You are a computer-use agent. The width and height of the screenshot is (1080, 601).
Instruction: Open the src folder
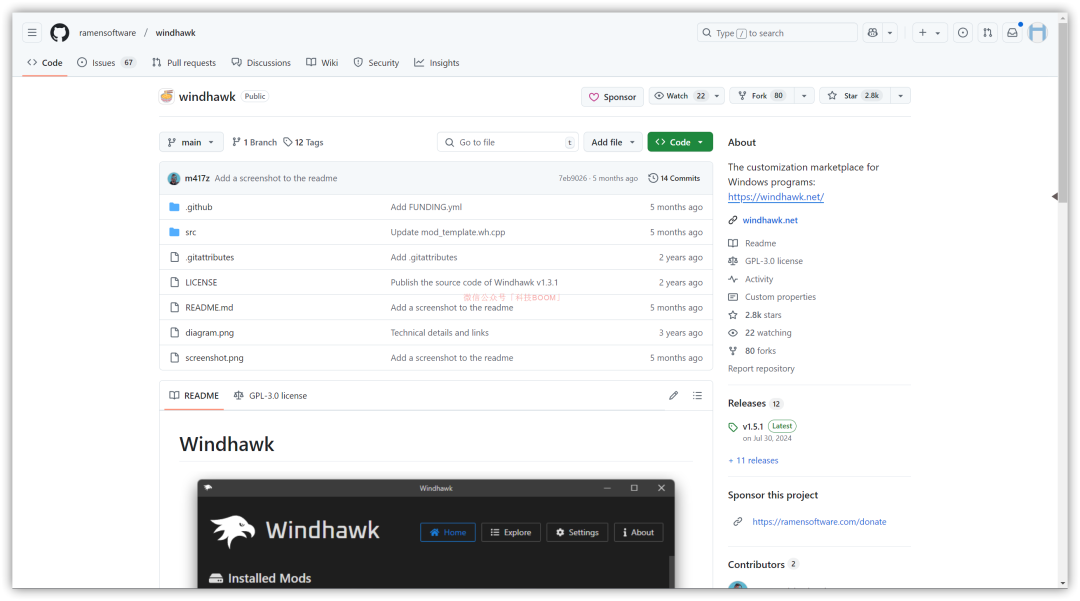[x=191, y=232]
